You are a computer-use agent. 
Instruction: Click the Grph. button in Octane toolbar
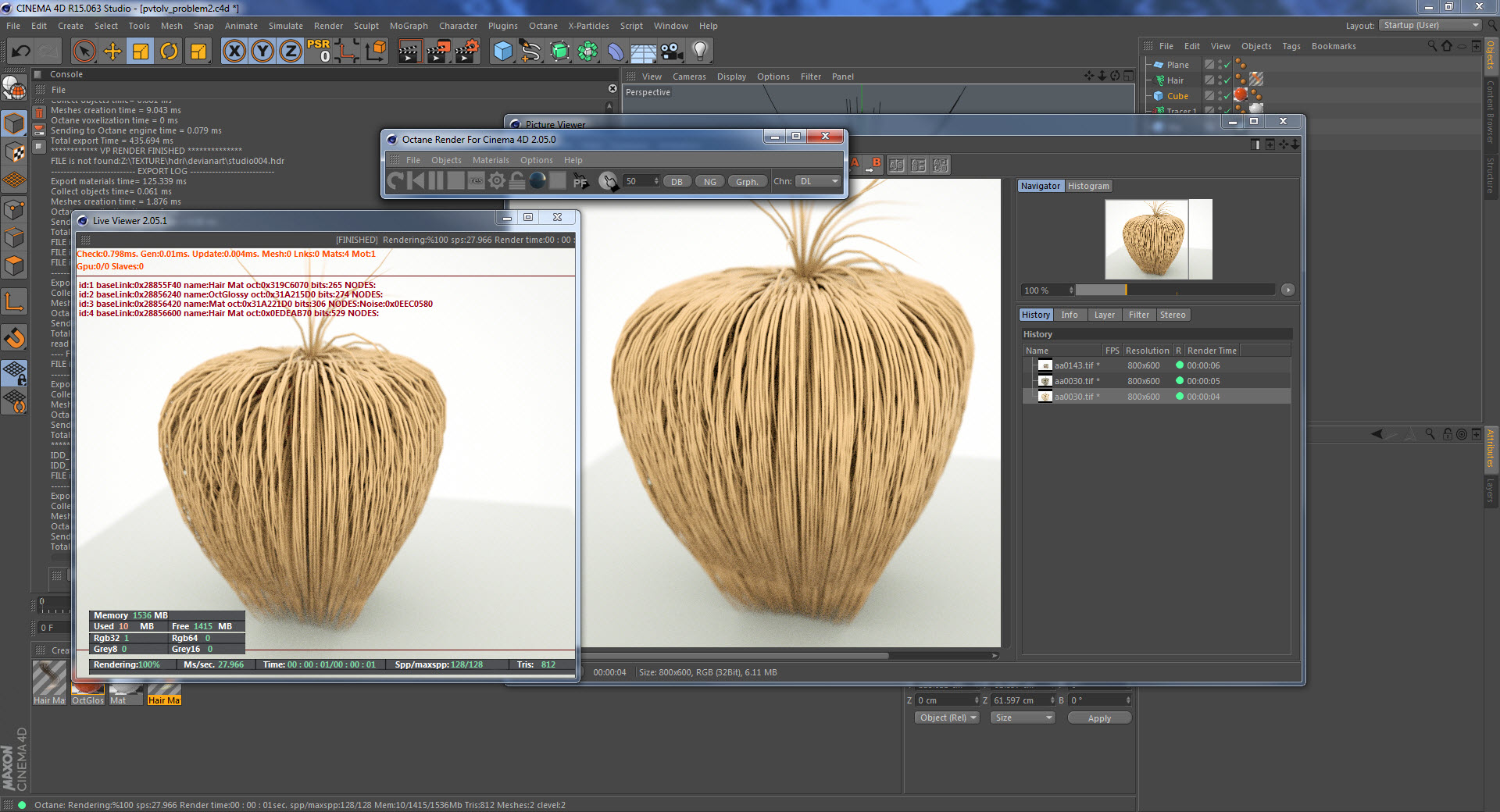click(x=746, y=181)
